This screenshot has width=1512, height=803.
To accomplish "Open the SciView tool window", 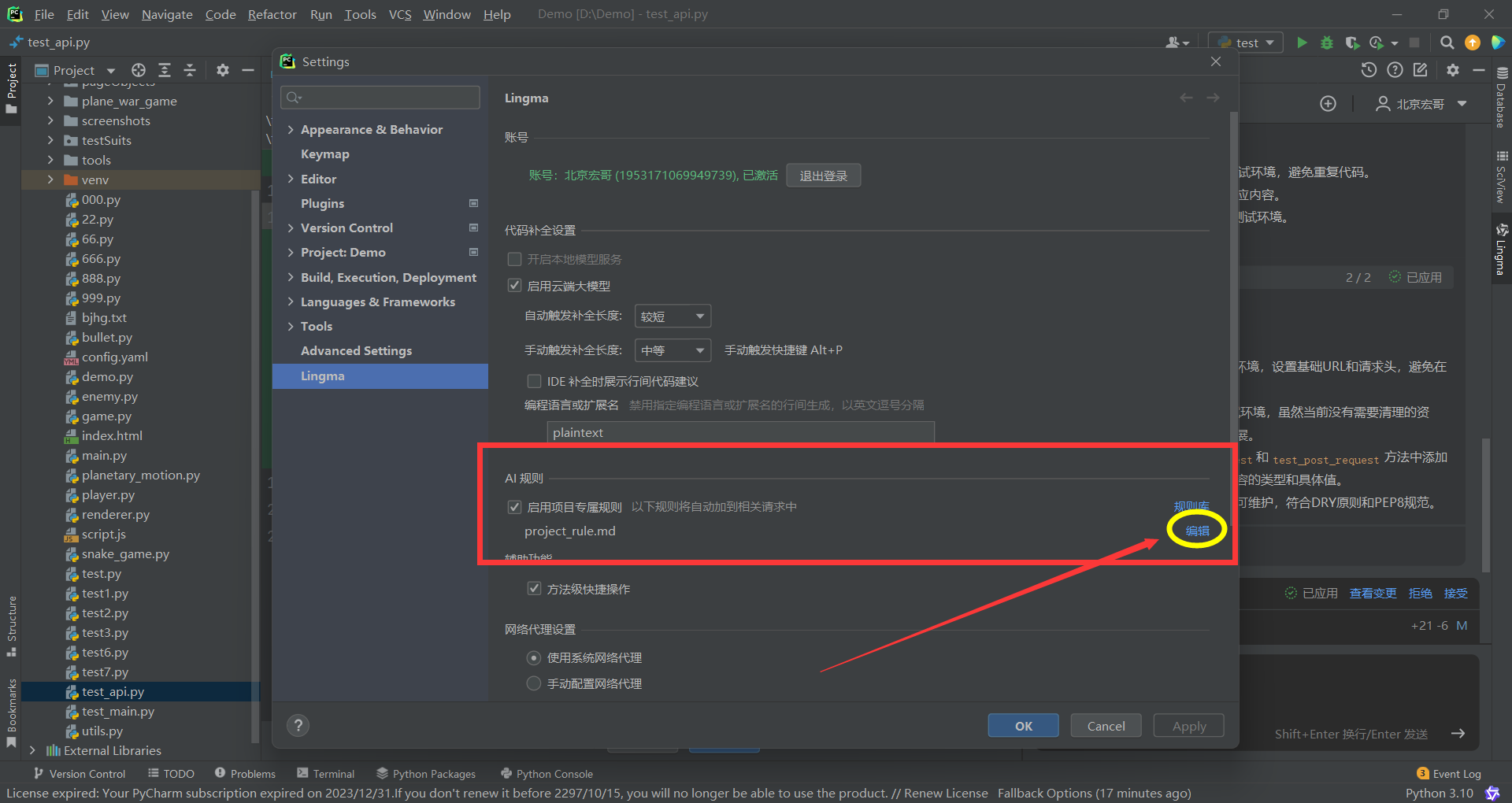I will 1502,178.
